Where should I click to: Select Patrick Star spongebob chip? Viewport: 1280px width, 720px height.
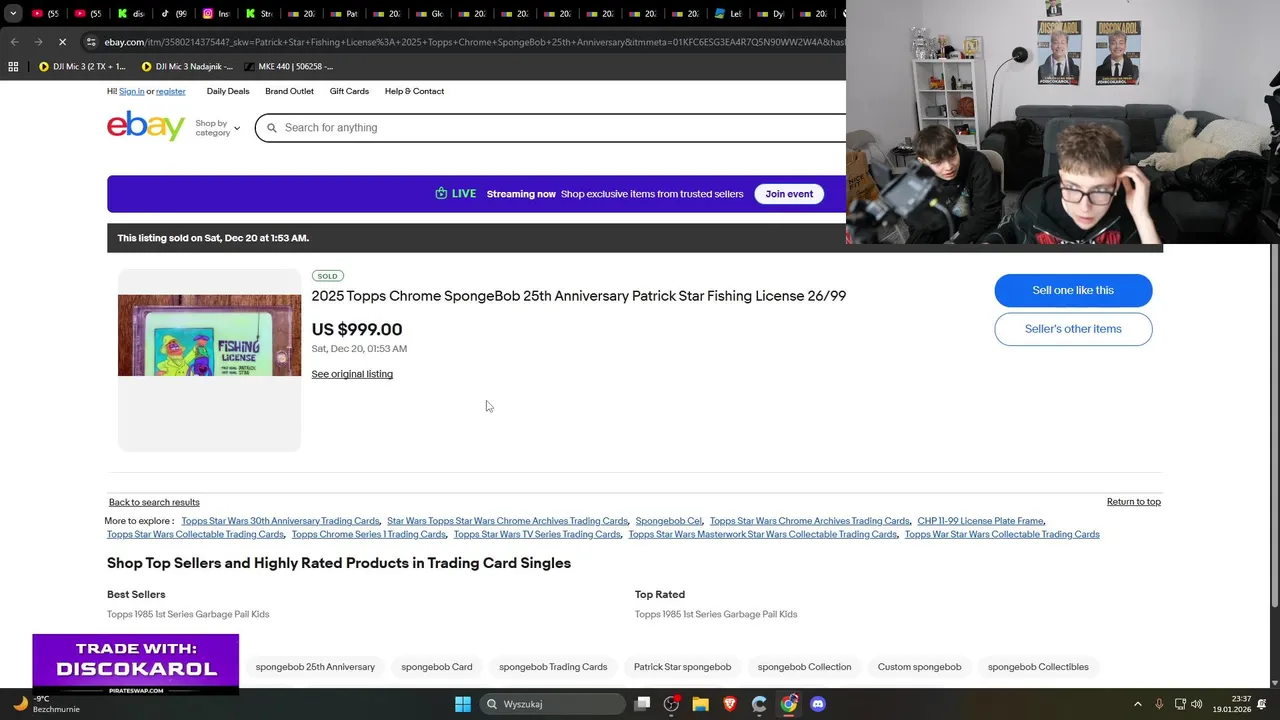tap(682, 667)
